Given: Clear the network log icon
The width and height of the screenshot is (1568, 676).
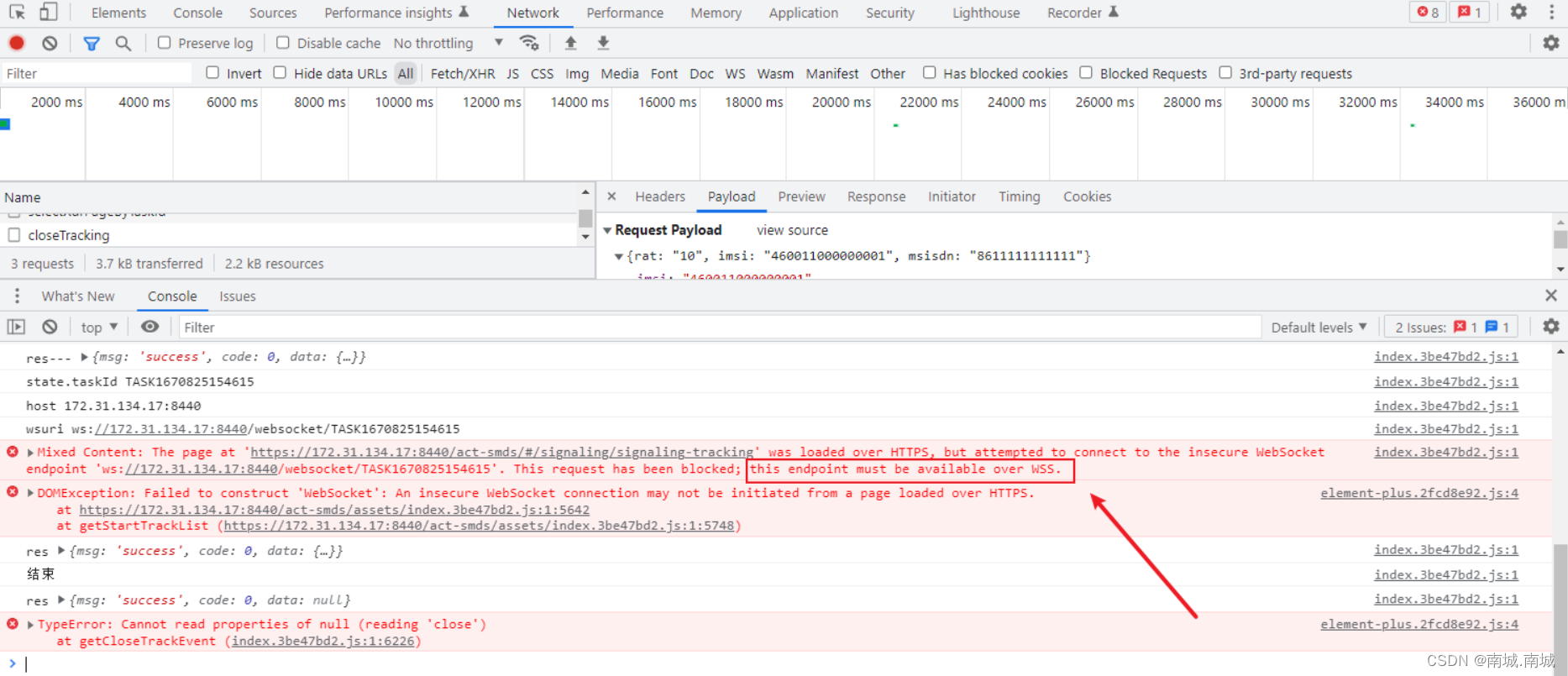Looking at the screenshot, I should coord(50,43).
